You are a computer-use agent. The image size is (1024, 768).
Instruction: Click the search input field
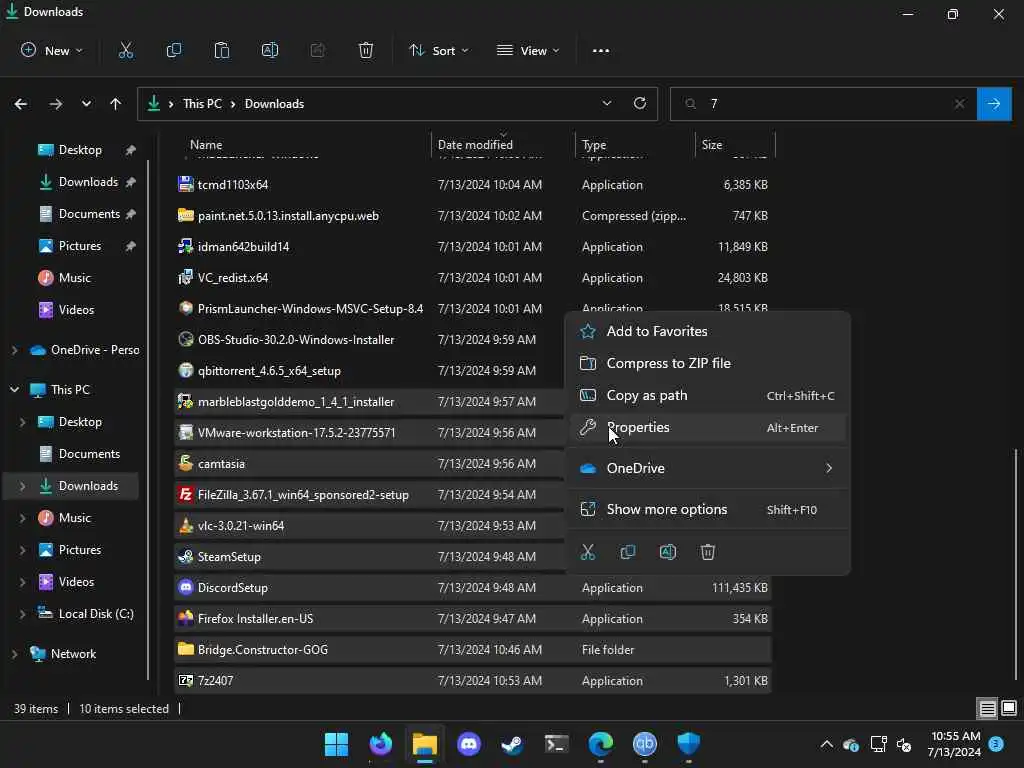(x=826, y=104)
